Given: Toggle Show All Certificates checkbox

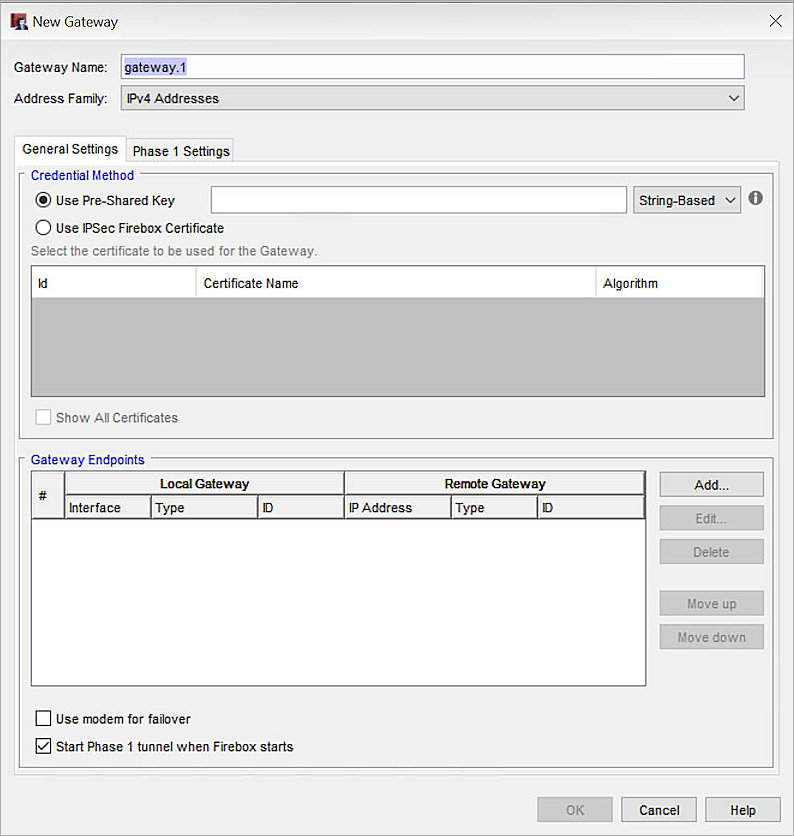Looking at the screenshot, I should (43, 417).
